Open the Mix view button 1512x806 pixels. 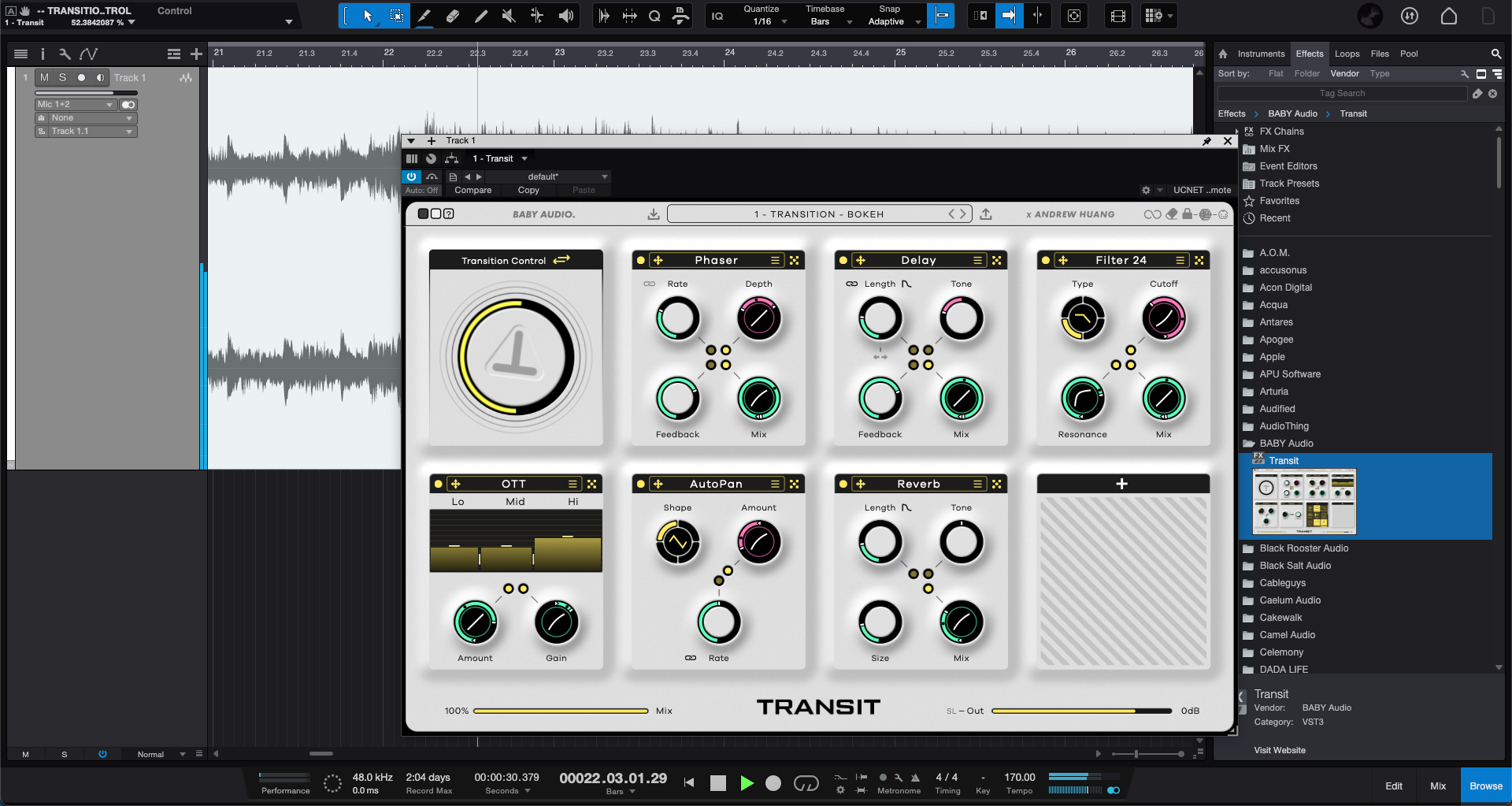pos(1438,786)
